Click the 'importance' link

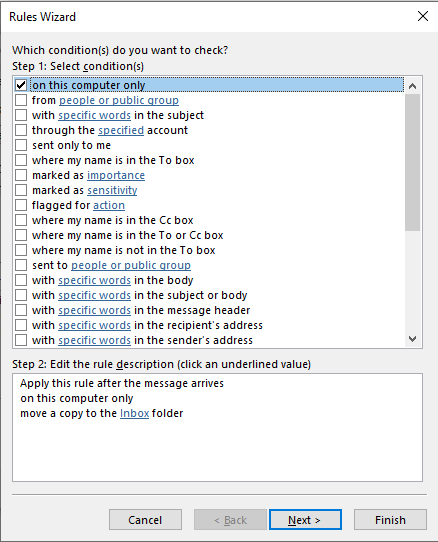click(116, 175)
